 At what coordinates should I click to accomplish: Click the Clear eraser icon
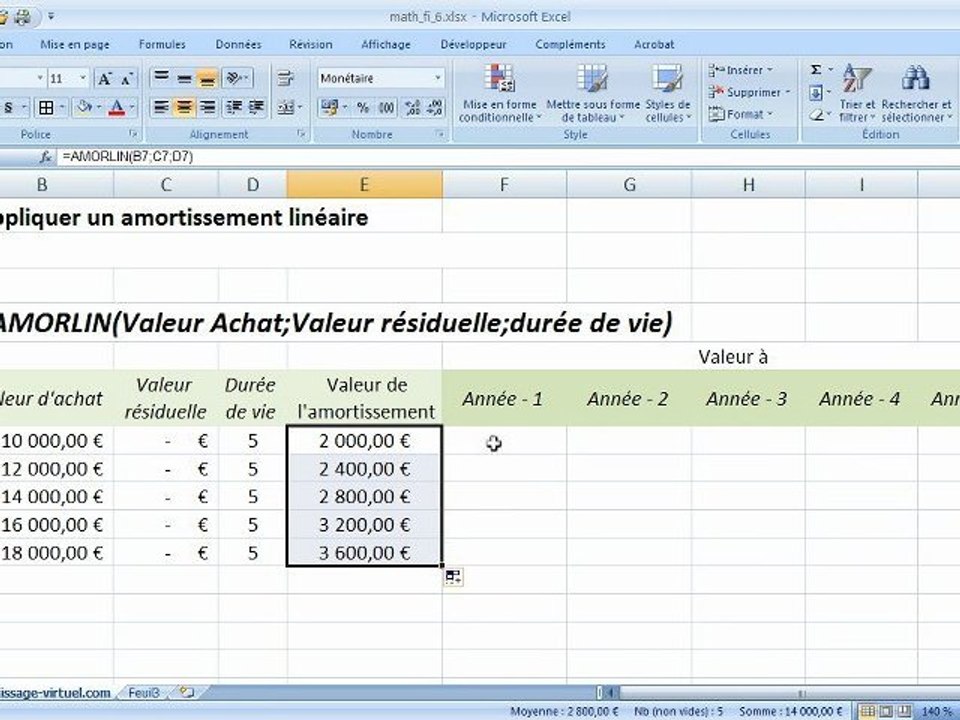[x=816, y=115]
